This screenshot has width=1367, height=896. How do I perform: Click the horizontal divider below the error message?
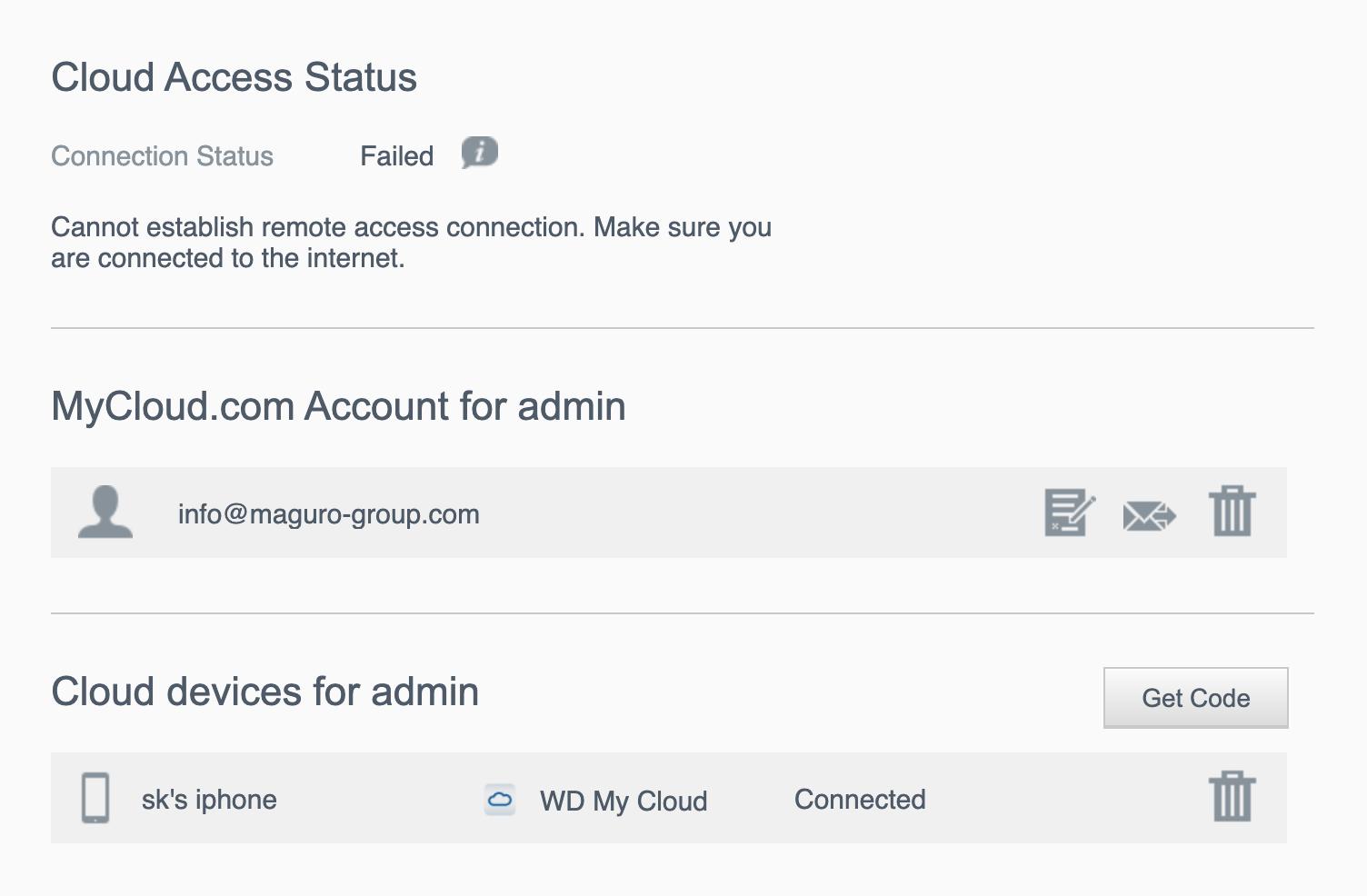point(682,328)
